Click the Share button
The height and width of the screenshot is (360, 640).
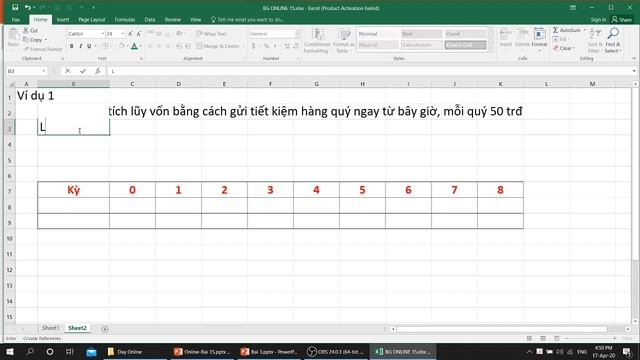point(622,20)
